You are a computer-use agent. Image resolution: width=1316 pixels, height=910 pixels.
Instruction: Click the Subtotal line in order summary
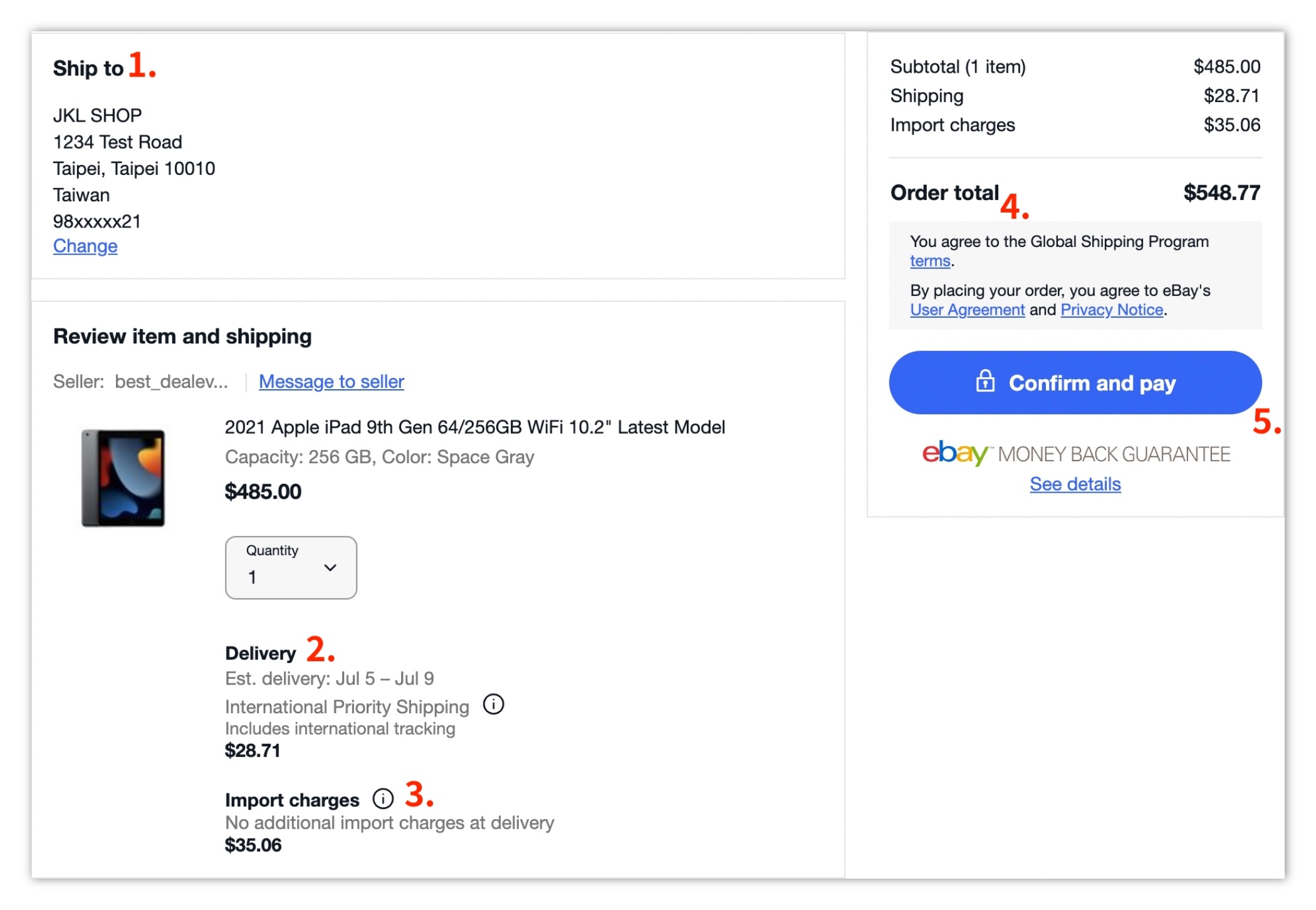click(x=957, y=66)
